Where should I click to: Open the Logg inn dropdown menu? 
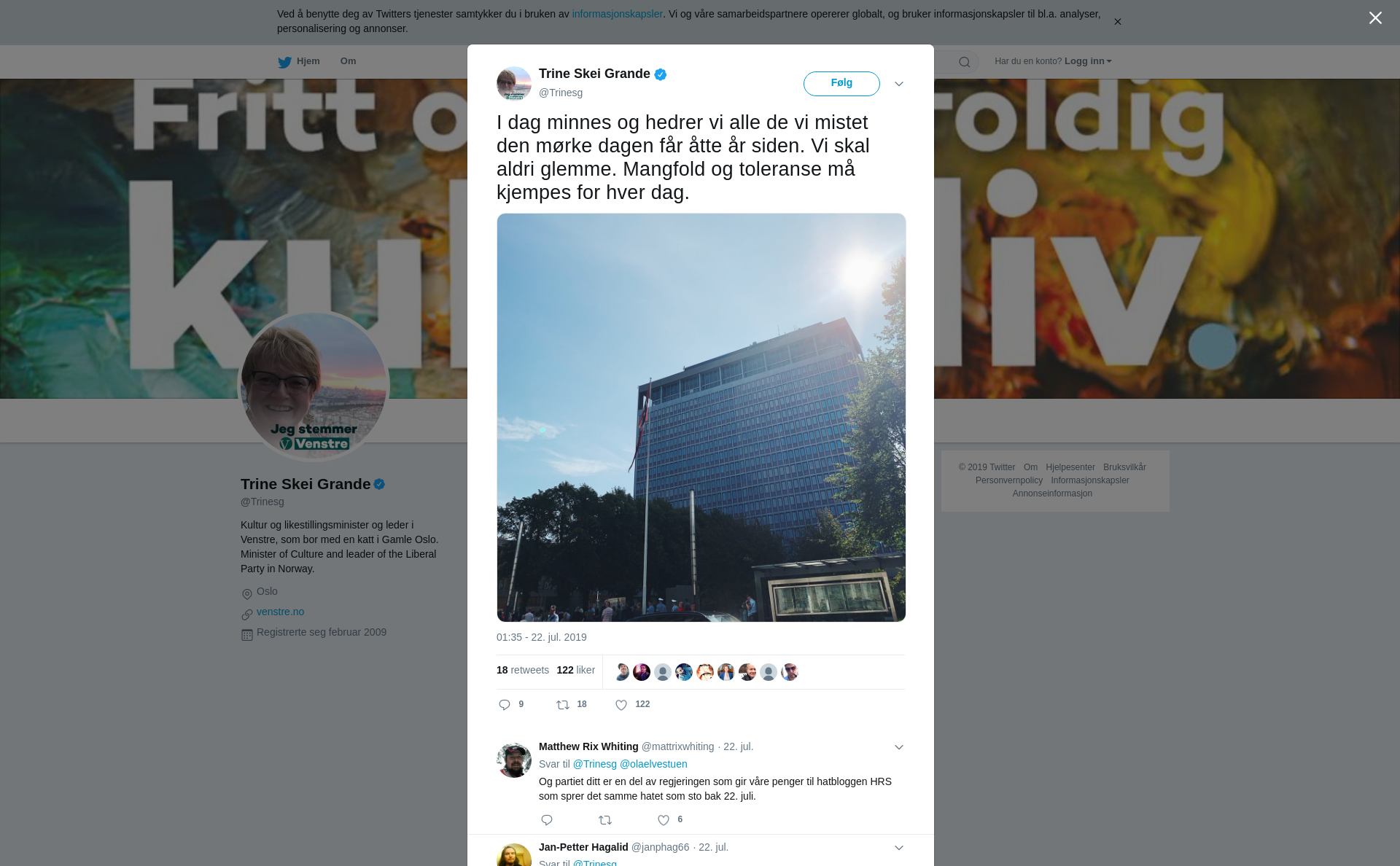point(1088,61)
